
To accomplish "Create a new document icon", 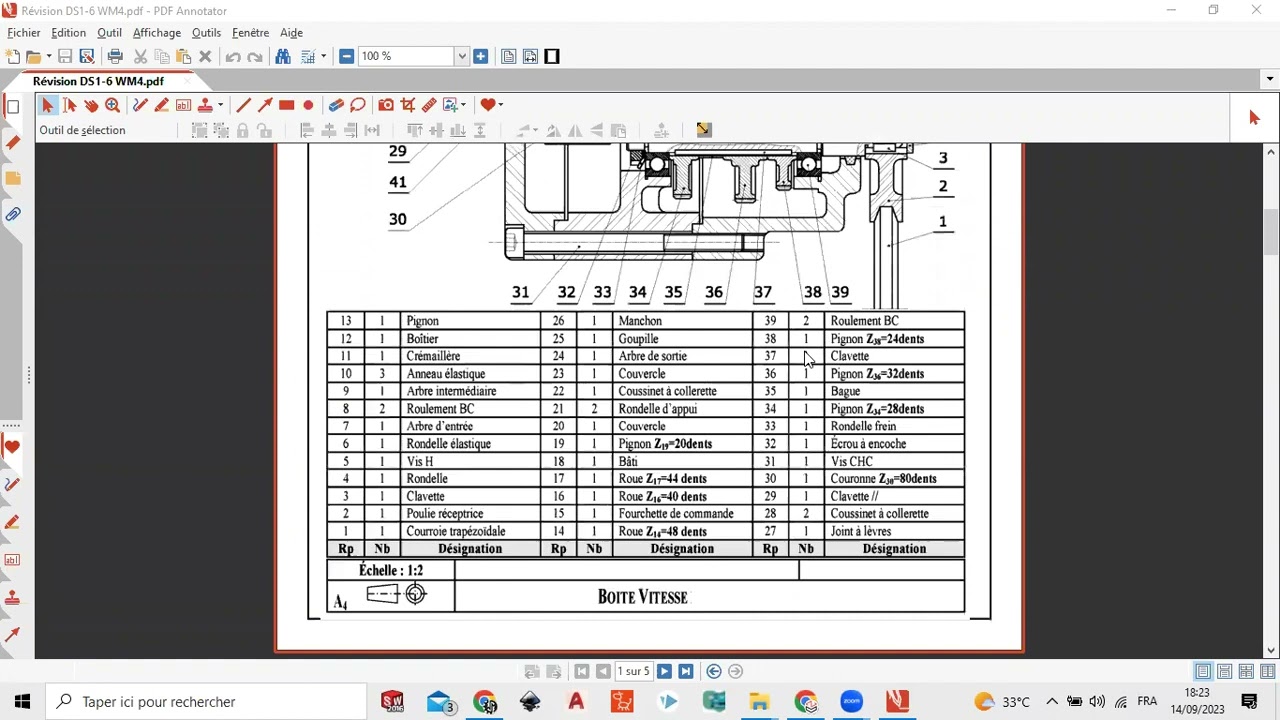I will pos(13,57).
